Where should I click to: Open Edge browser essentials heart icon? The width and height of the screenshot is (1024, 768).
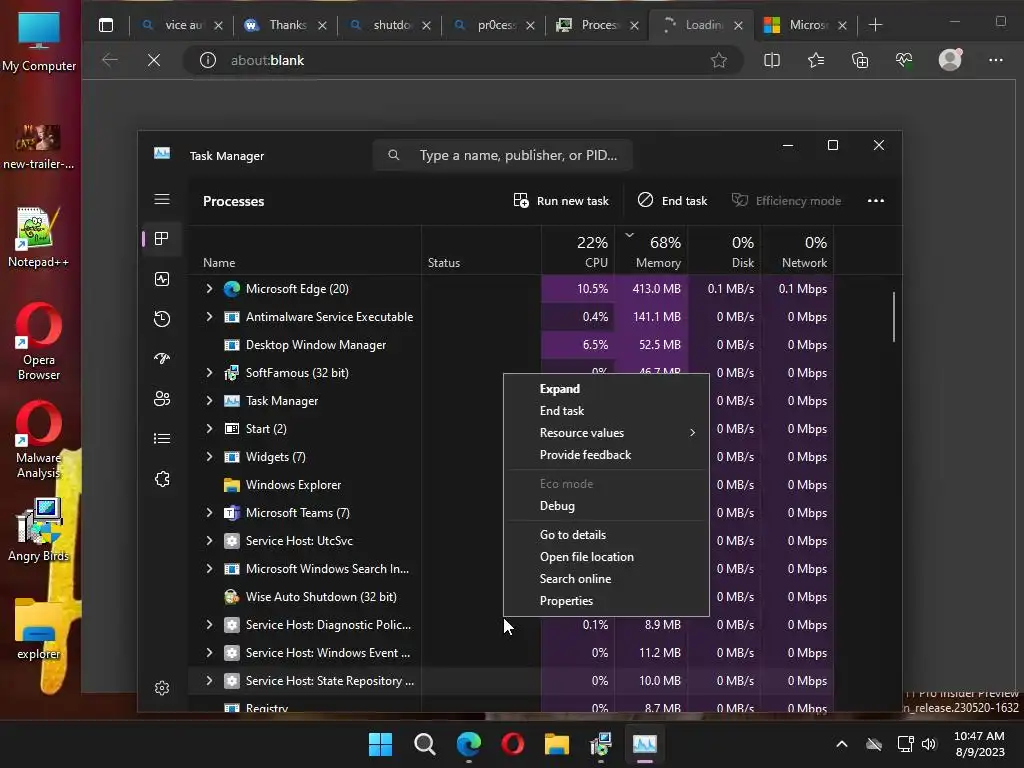click(904, 60)
